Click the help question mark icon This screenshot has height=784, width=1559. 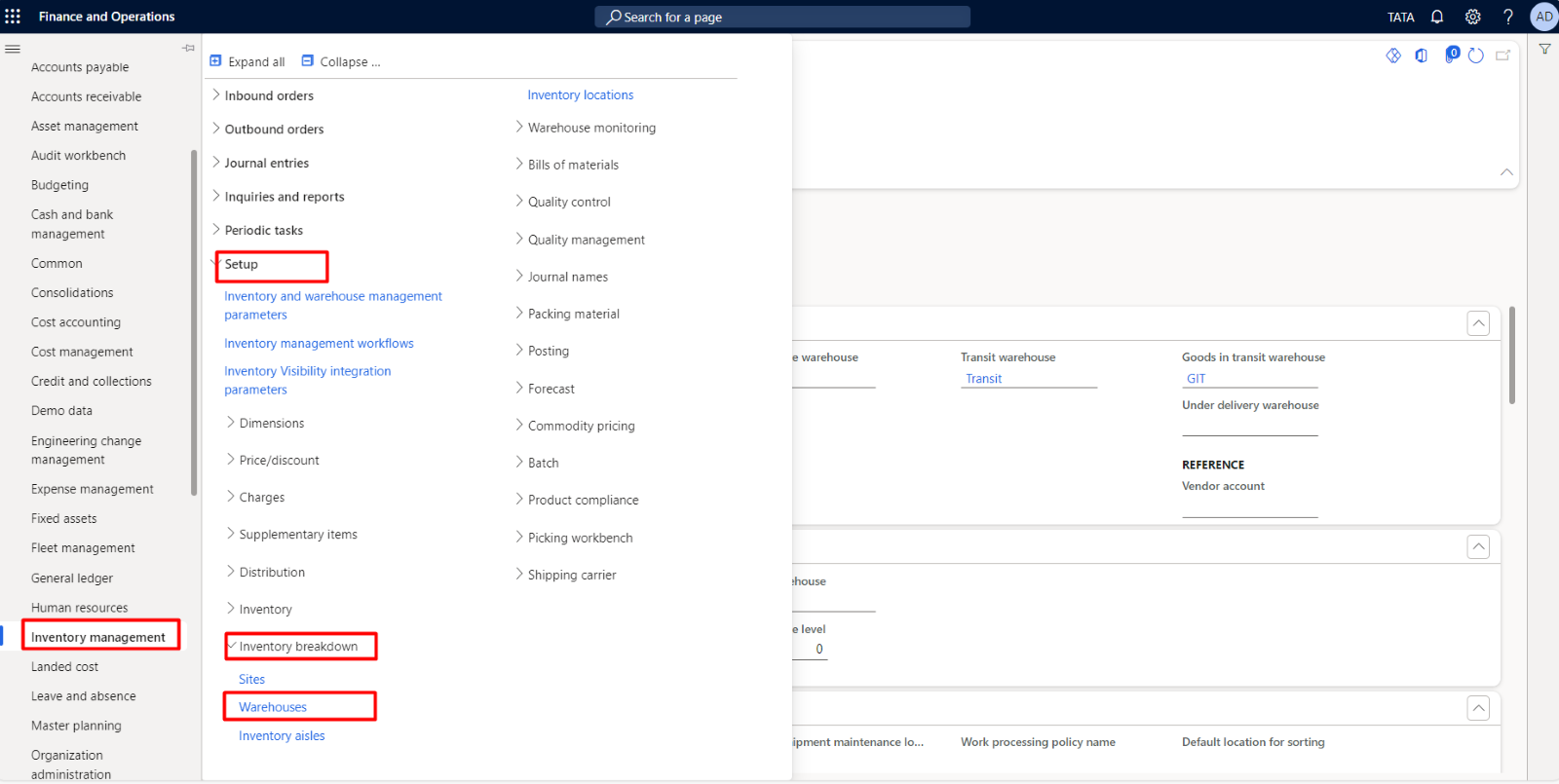pyautogui.click(x=1508, y=17)
